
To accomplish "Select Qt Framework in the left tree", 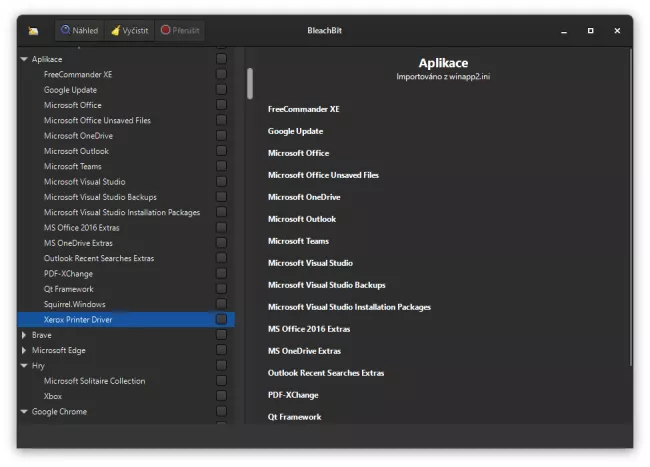I will (68, 289).
